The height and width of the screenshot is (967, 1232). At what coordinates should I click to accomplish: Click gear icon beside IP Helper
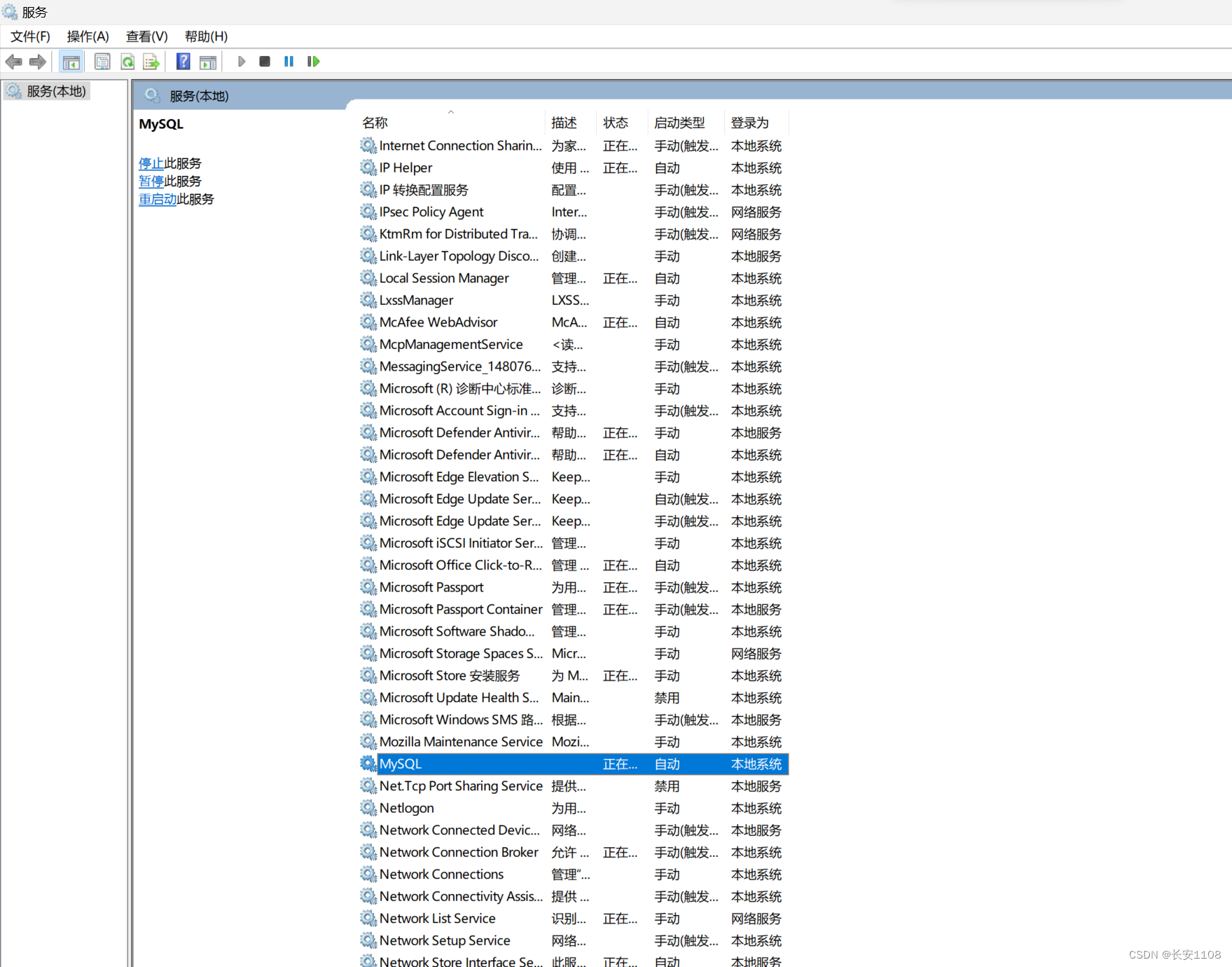tap(368, 167)
